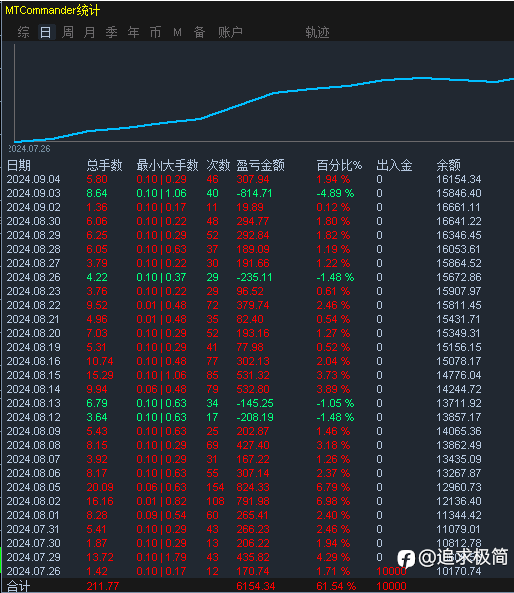The height and width of the screenshot is (593, 514).
Task: Click the 合计 total row label
Action: tap(19, 586)
